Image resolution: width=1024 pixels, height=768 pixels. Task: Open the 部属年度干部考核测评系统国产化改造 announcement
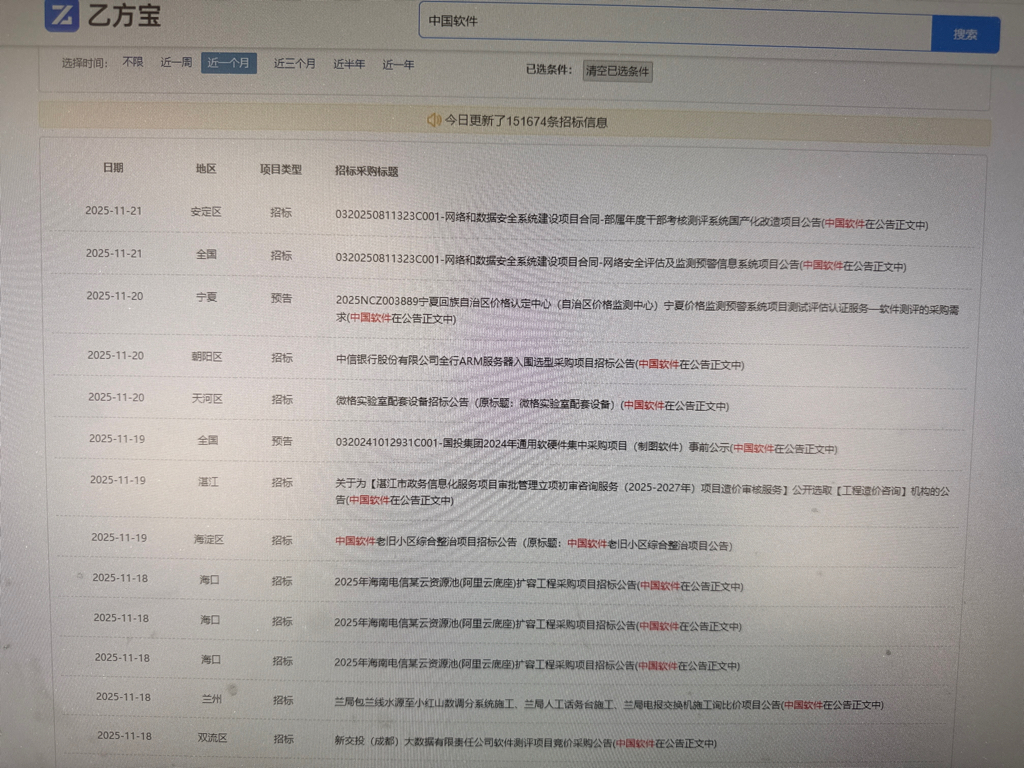(x=632, y=219)
